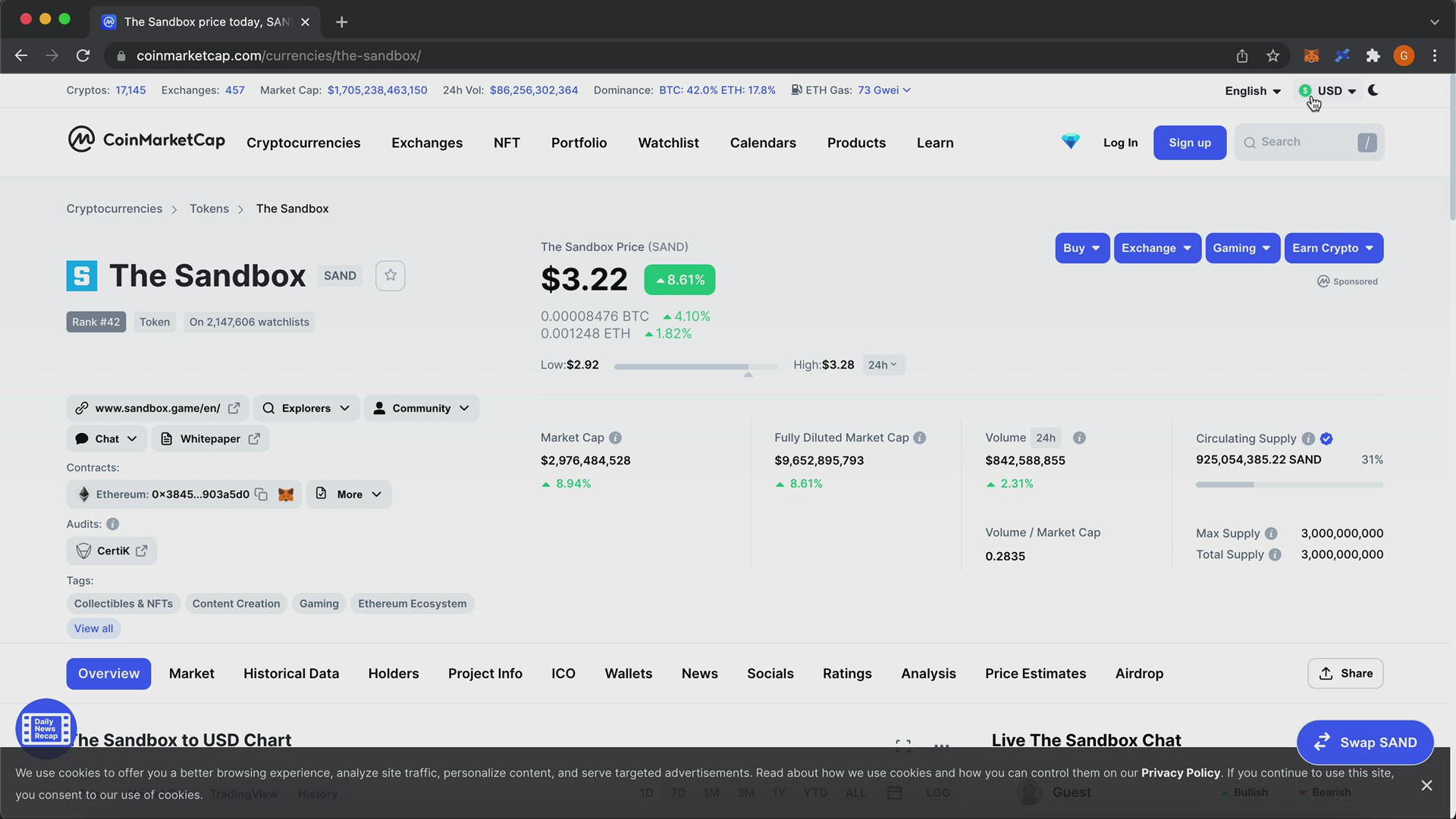
Task: Show Max Supply info icon
Action: tap(1271, 533)
